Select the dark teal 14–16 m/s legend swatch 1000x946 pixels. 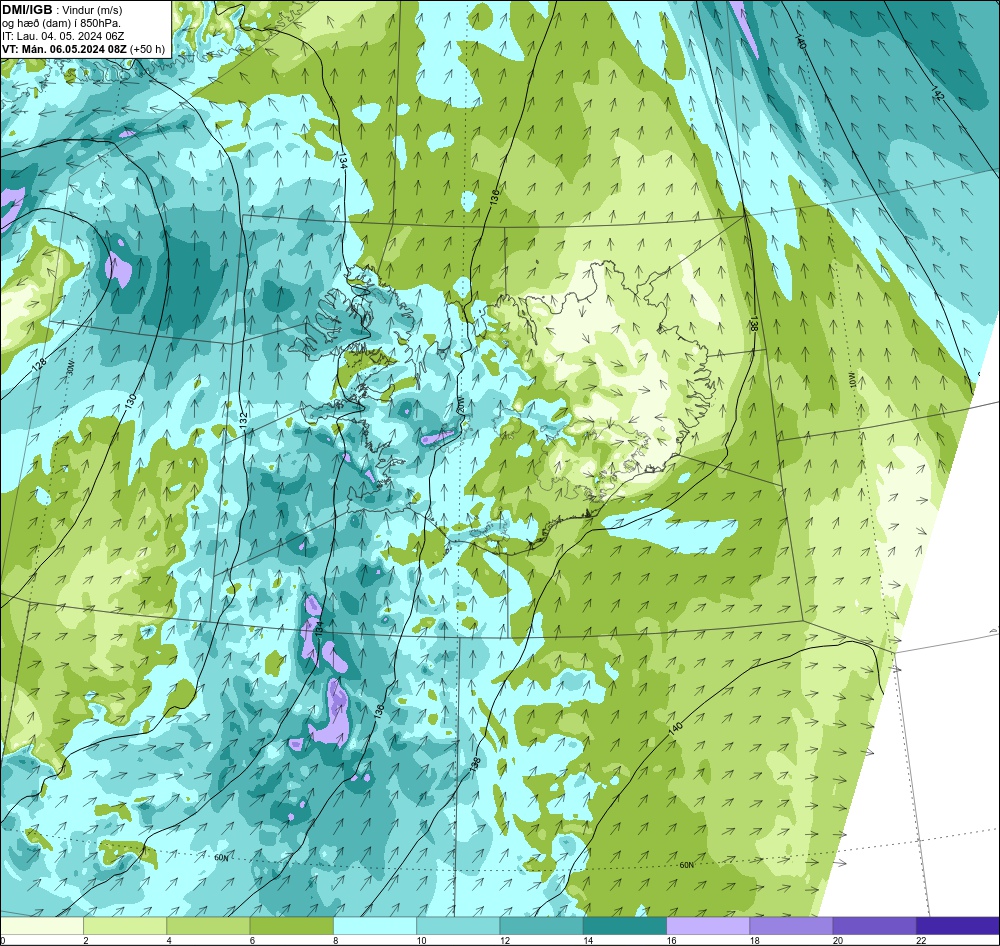624,925
